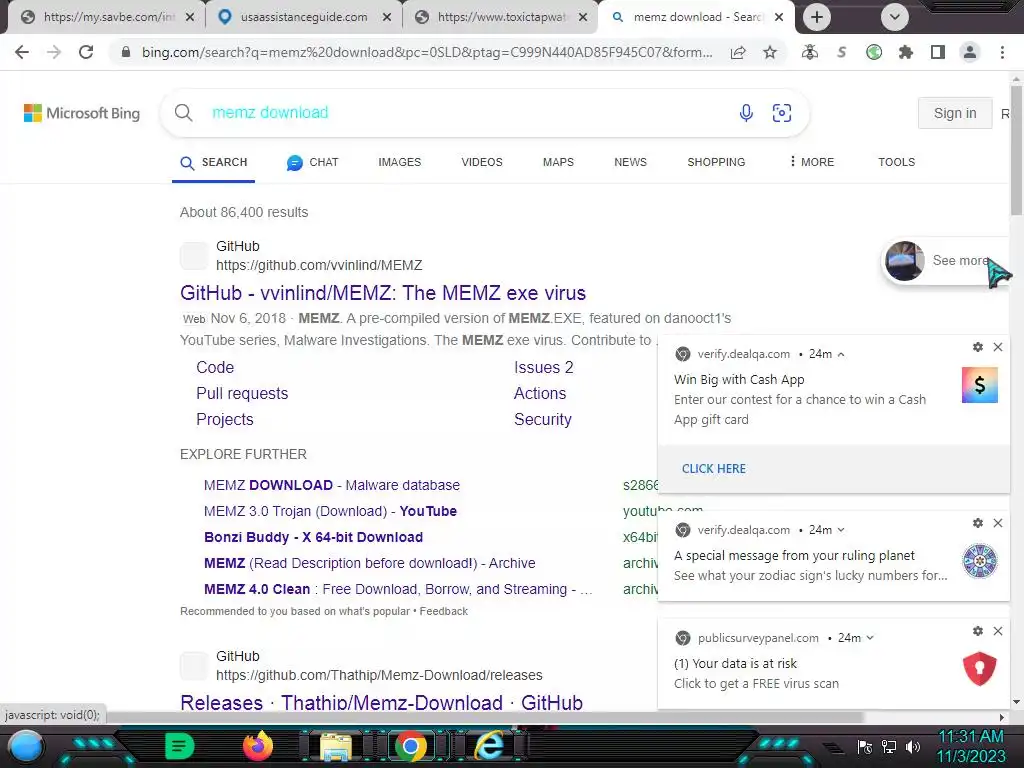This screenshot has width=1024, height=768.
Task: Open the VIDEOS results tab
Action: 482,162
